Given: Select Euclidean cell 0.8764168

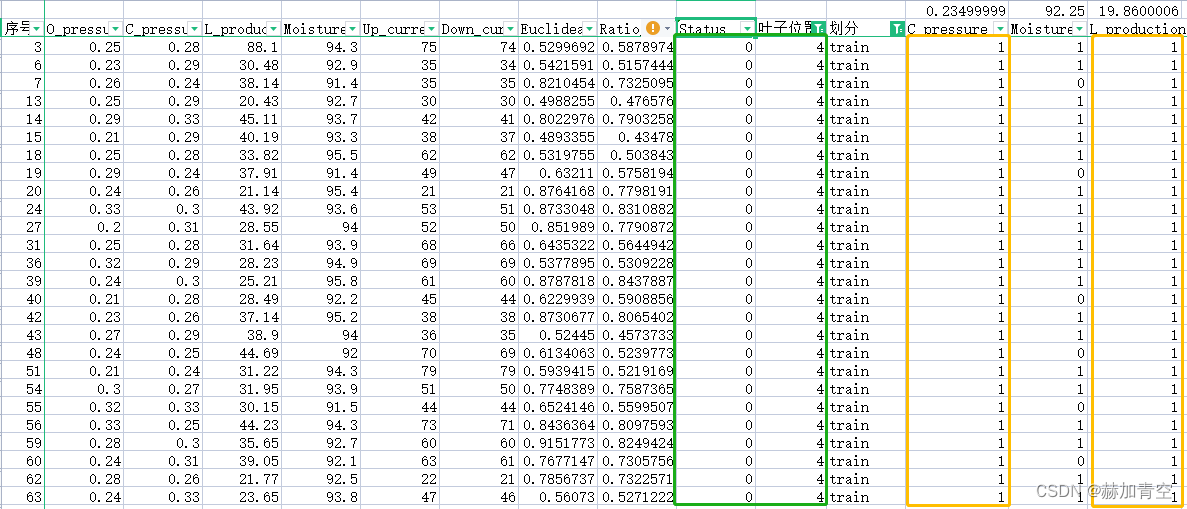Looking at the screenshot, I should tap(558, 191).
